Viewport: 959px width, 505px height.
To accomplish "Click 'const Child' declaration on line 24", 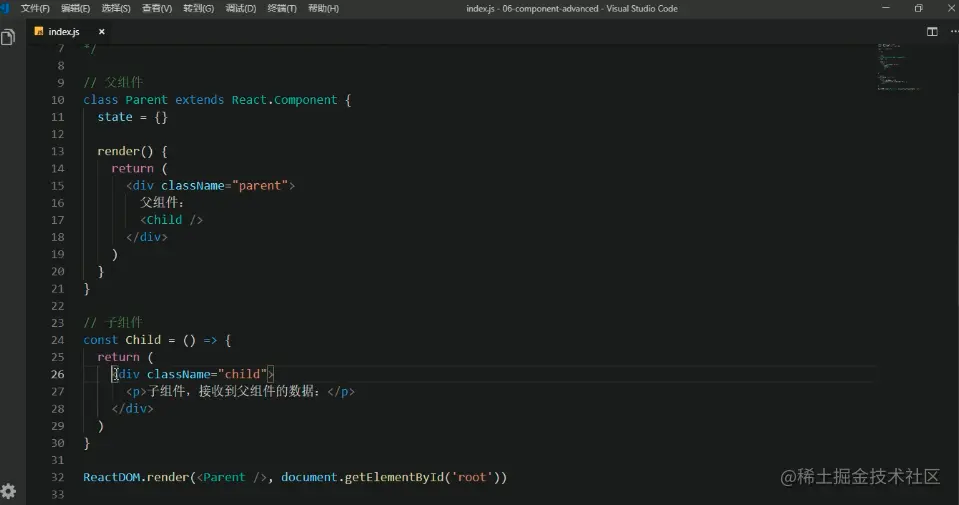I will click(x=122, y=340).
